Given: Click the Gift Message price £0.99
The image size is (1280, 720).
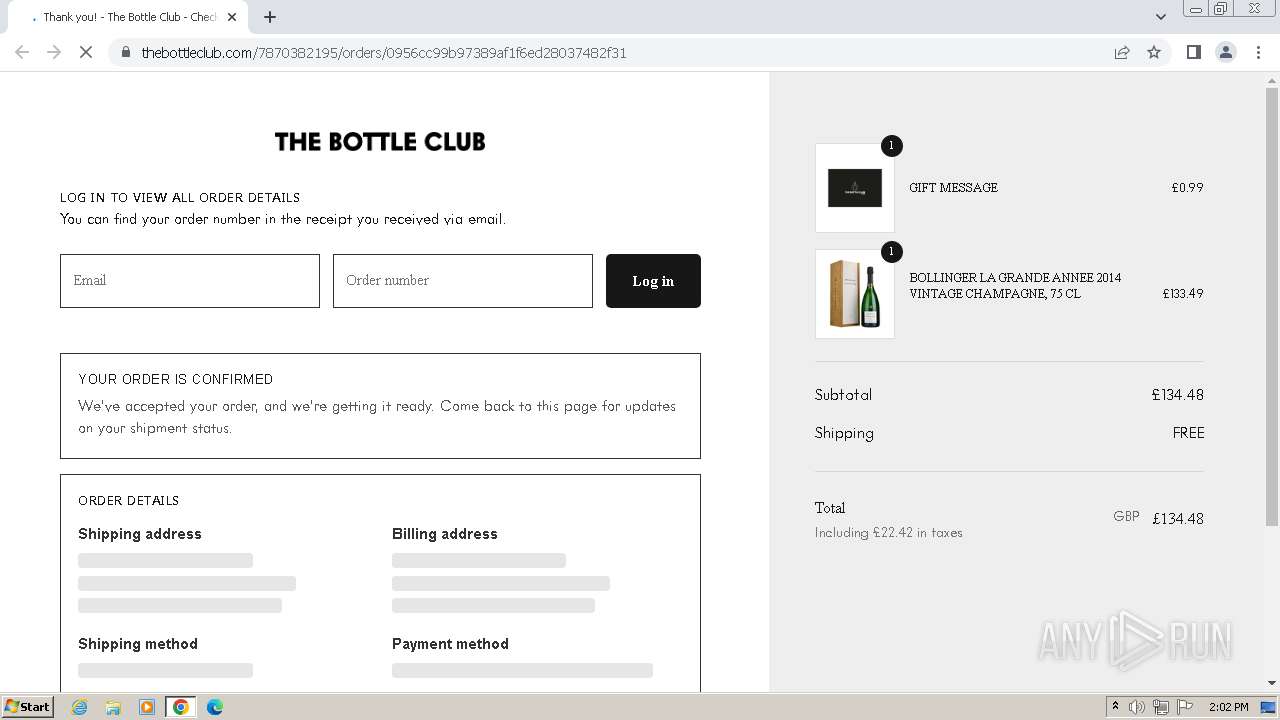Looking at the screenshot, I should tap(1188, 188).
